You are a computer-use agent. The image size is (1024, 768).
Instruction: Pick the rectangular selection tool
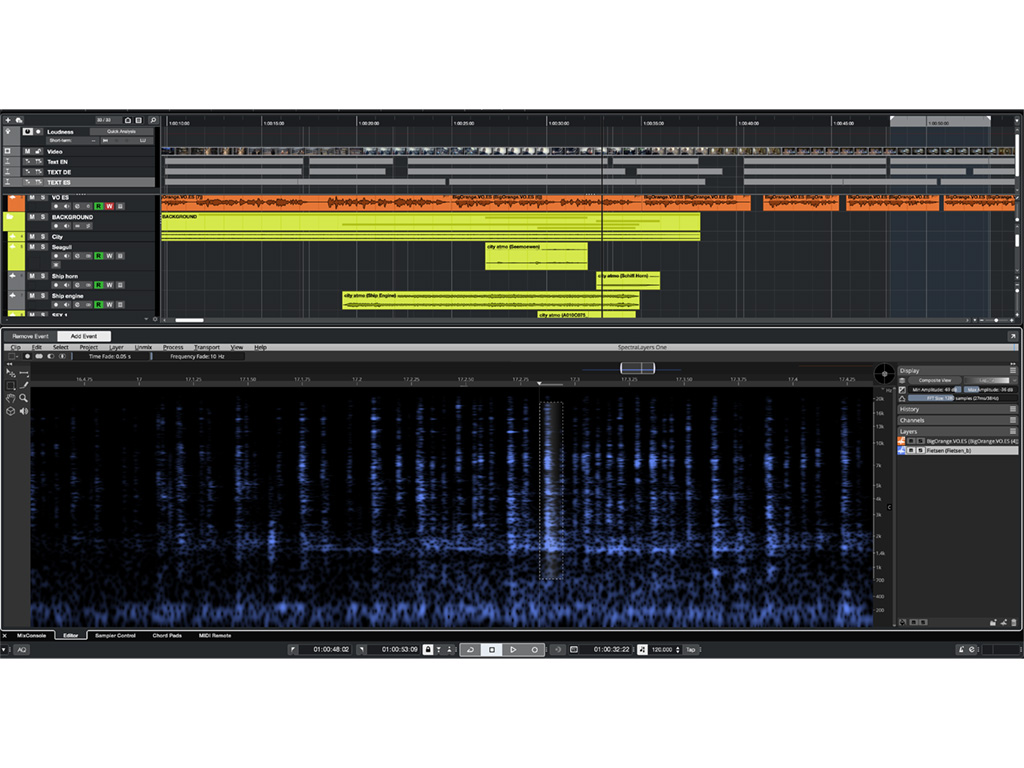11,385
